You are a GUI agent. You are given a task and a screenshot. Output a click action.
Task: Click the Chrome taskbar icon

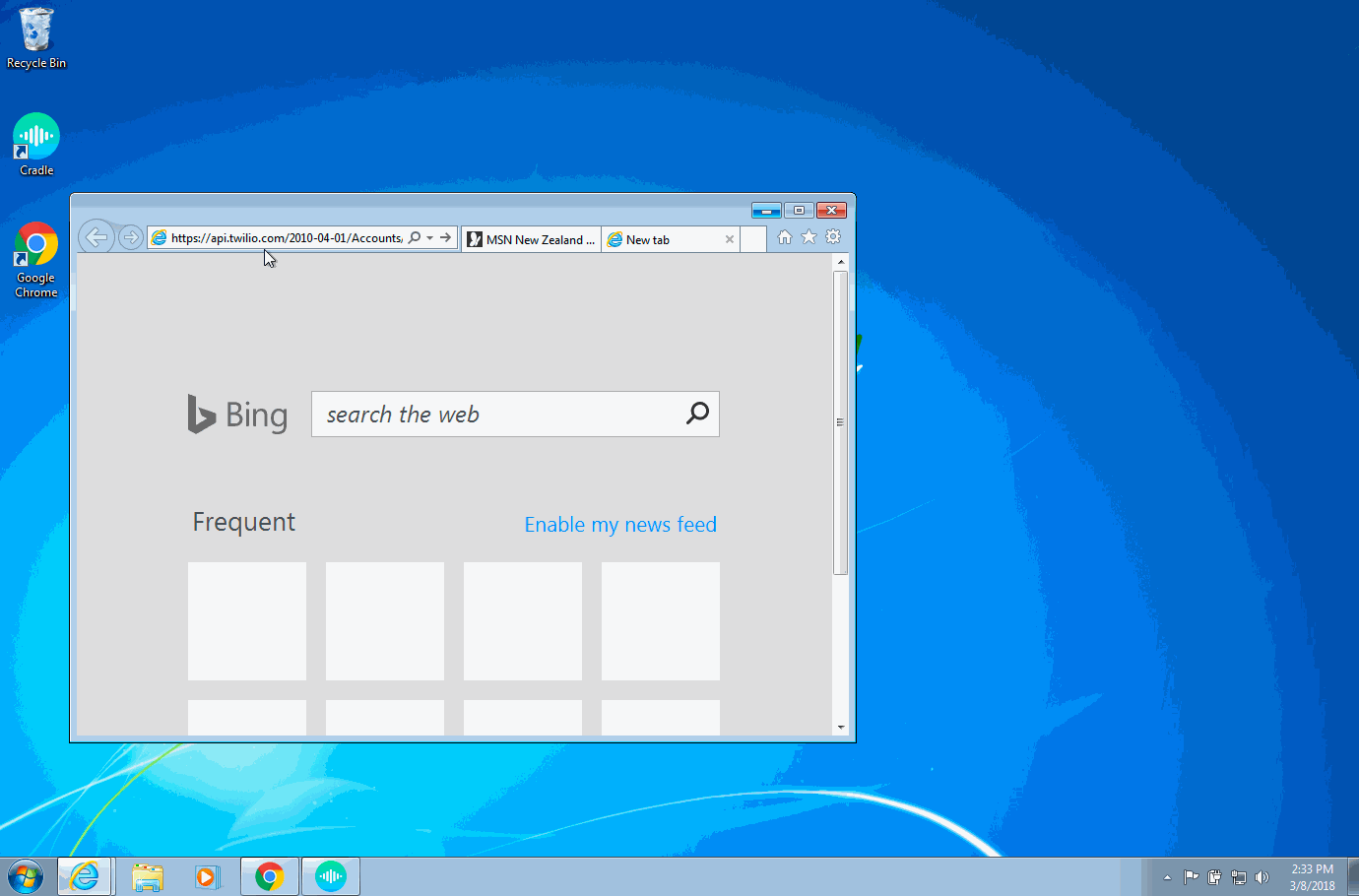pos(269,876)
